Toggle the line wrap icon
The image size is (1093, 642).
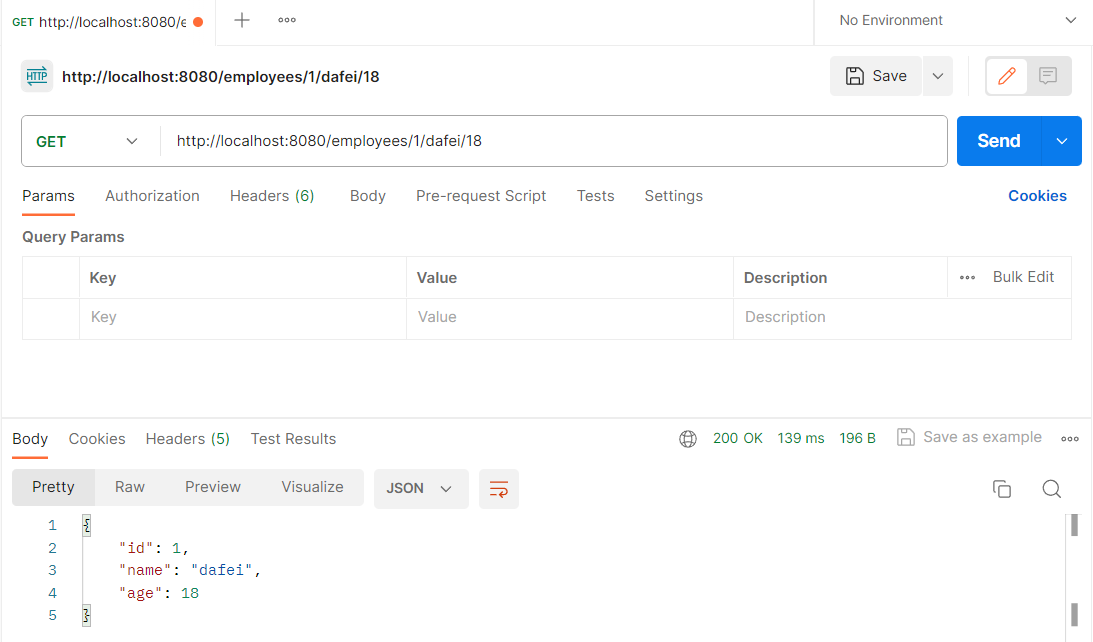tap(498, 489)
